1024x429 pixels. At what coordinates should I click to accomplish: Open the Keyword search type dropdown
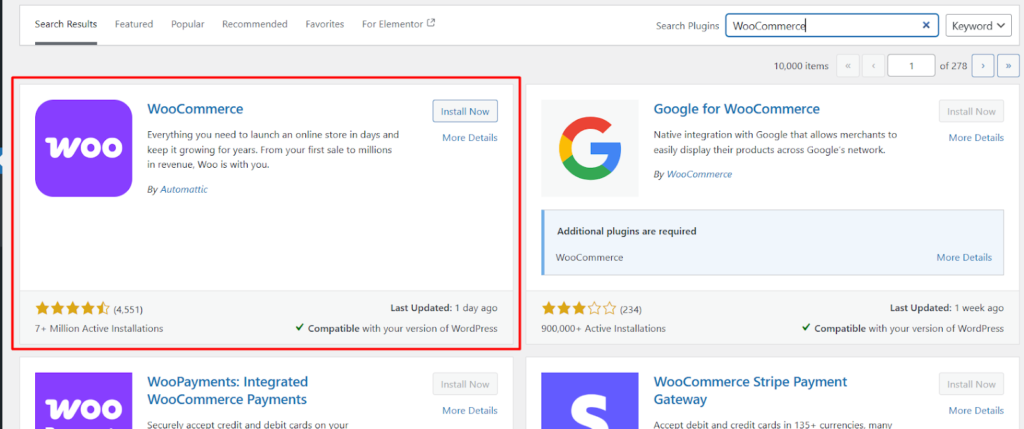[x=978, y=25]
